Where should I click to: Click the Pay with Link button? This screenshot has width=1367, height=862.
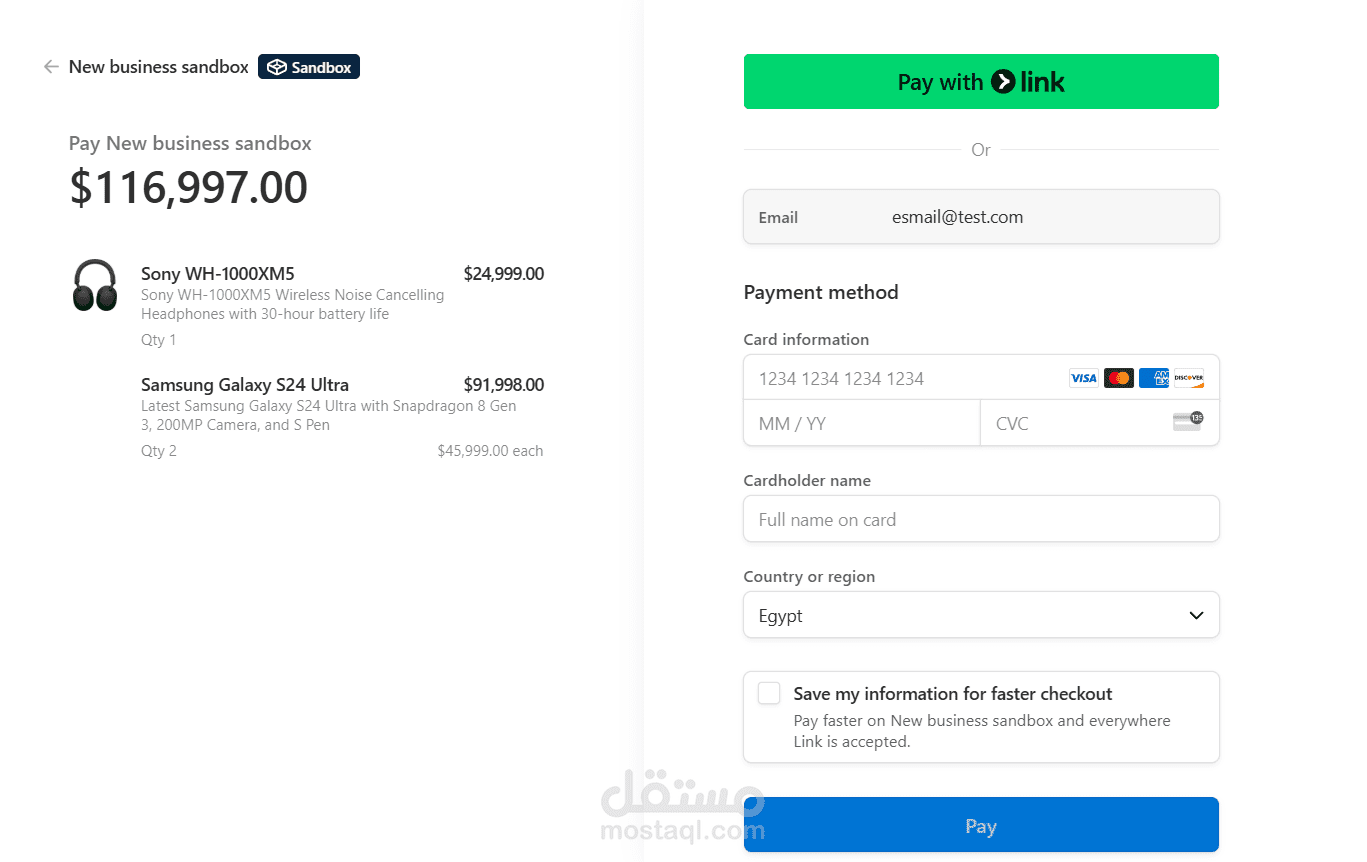pos(981,82)
